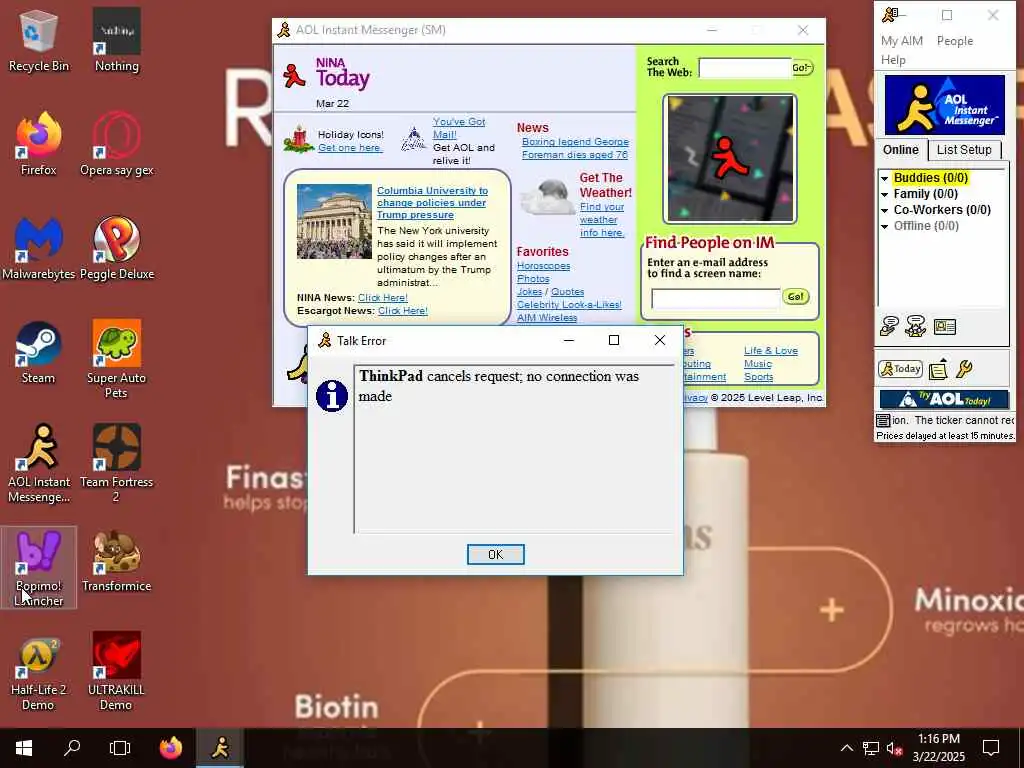Click Escargot News Click Here link
This screenshot has height=768, width=1024.
[403, 311]
